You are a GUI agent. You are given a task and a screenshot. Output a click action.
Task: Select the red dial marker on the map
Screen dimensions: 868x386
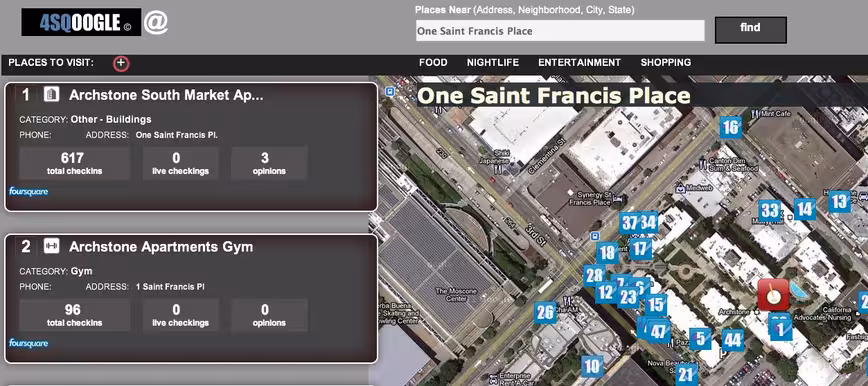pos(773,294)
